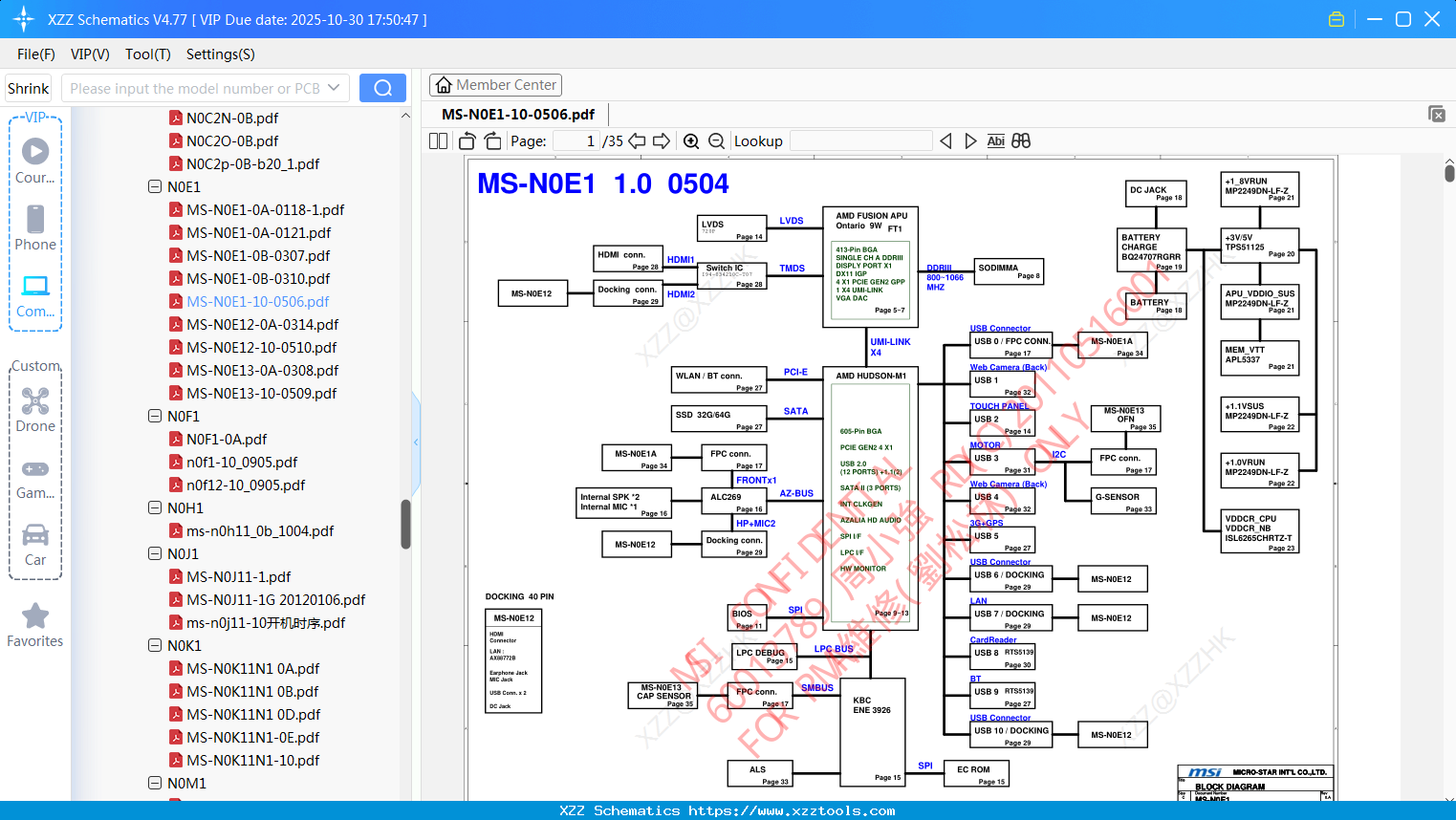1456x820 pixels.
Task: Open the File(F) menu
Action: pyautogui.click(x=36, y=54)
